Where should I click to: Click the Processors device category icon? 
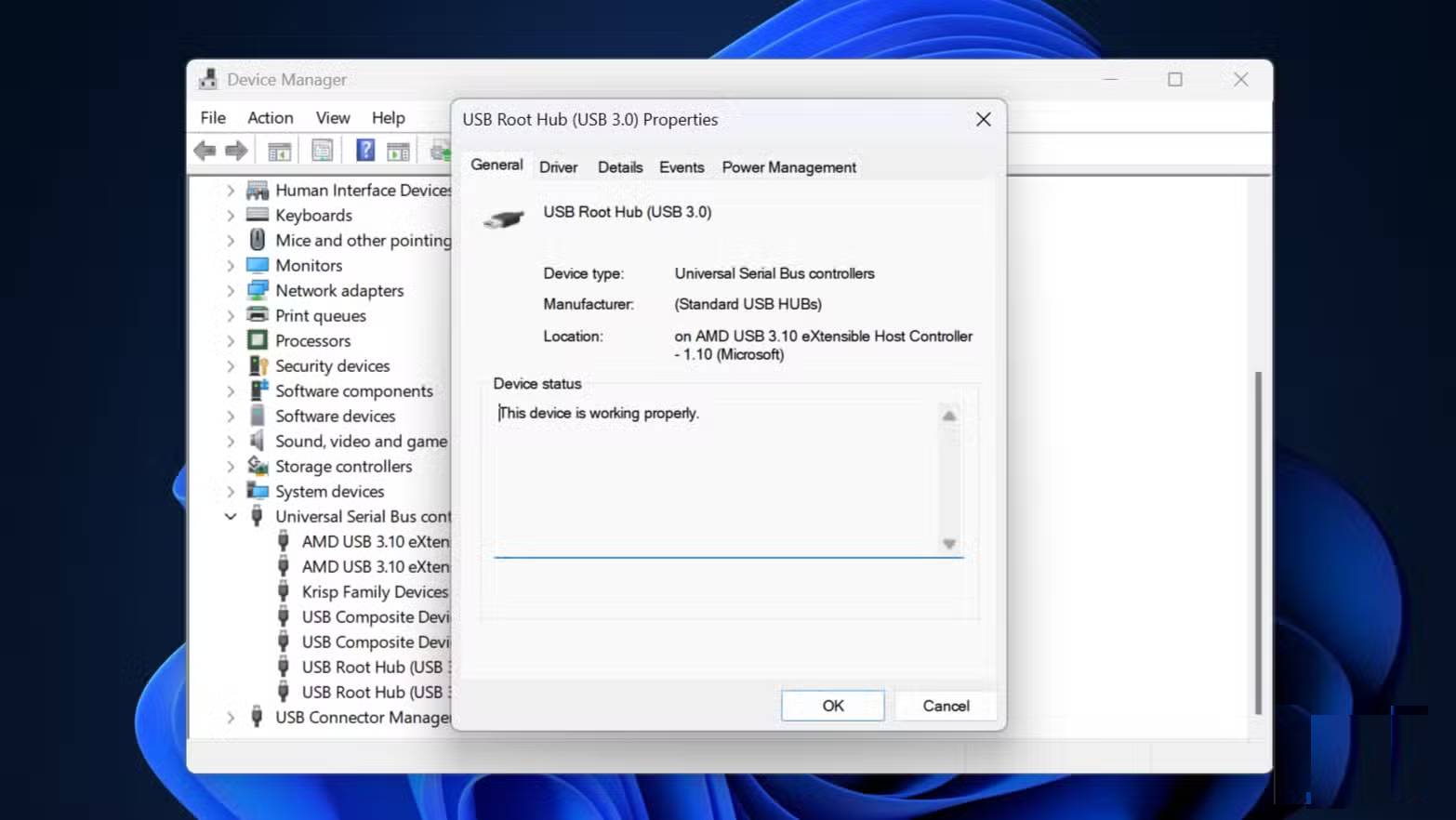pos(258,340)
